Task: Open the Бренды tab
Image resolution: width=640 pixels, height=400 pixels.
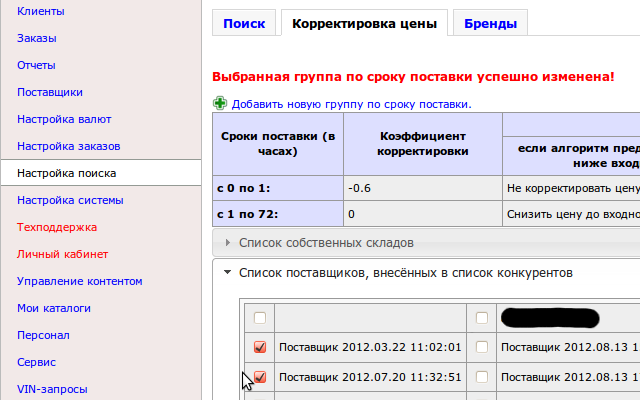Action: click(490, 23)
